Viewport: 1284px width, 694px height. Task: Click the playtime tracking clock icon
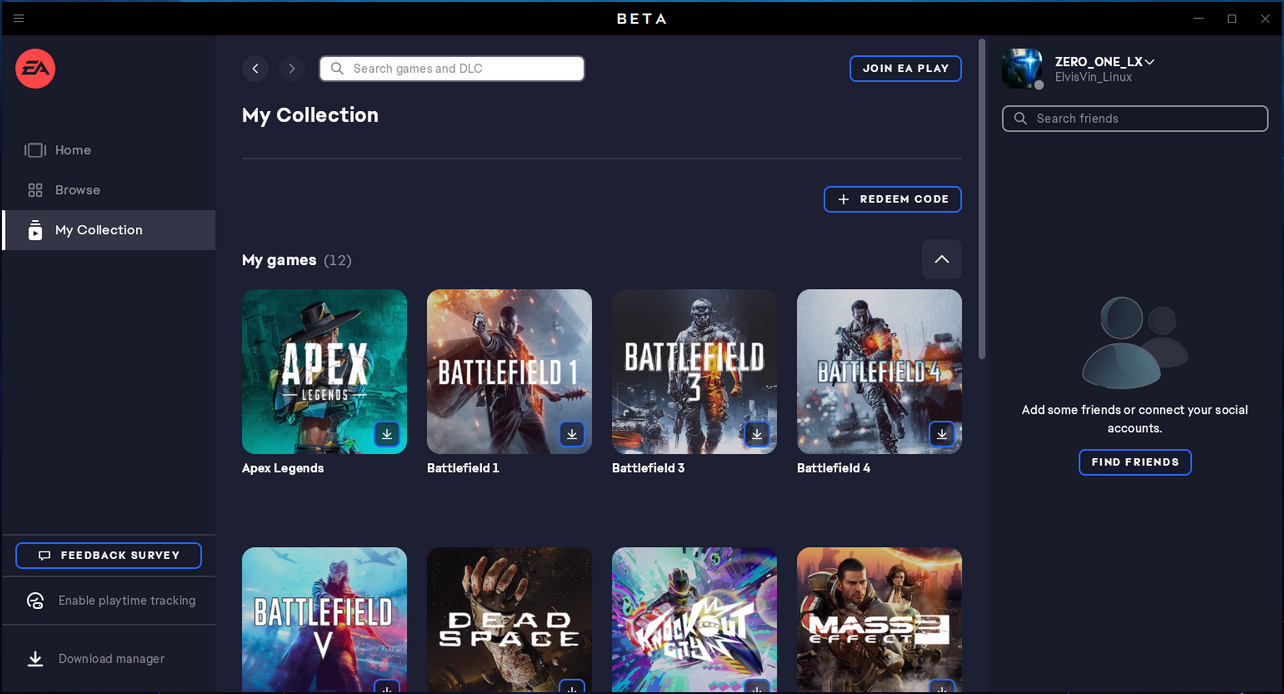click(35, 601)
